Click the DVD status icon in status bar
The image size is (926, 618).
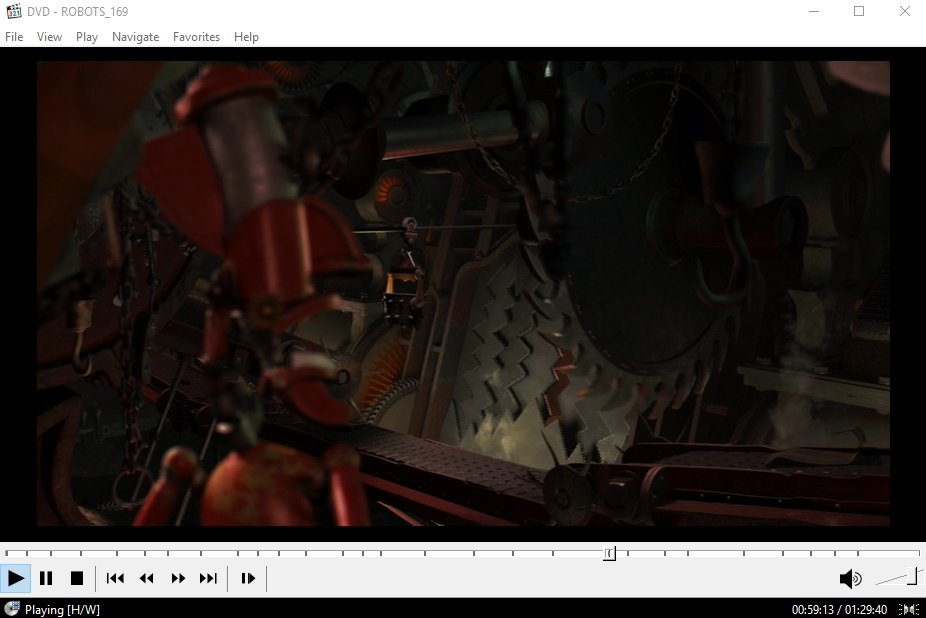click(12, 609)
